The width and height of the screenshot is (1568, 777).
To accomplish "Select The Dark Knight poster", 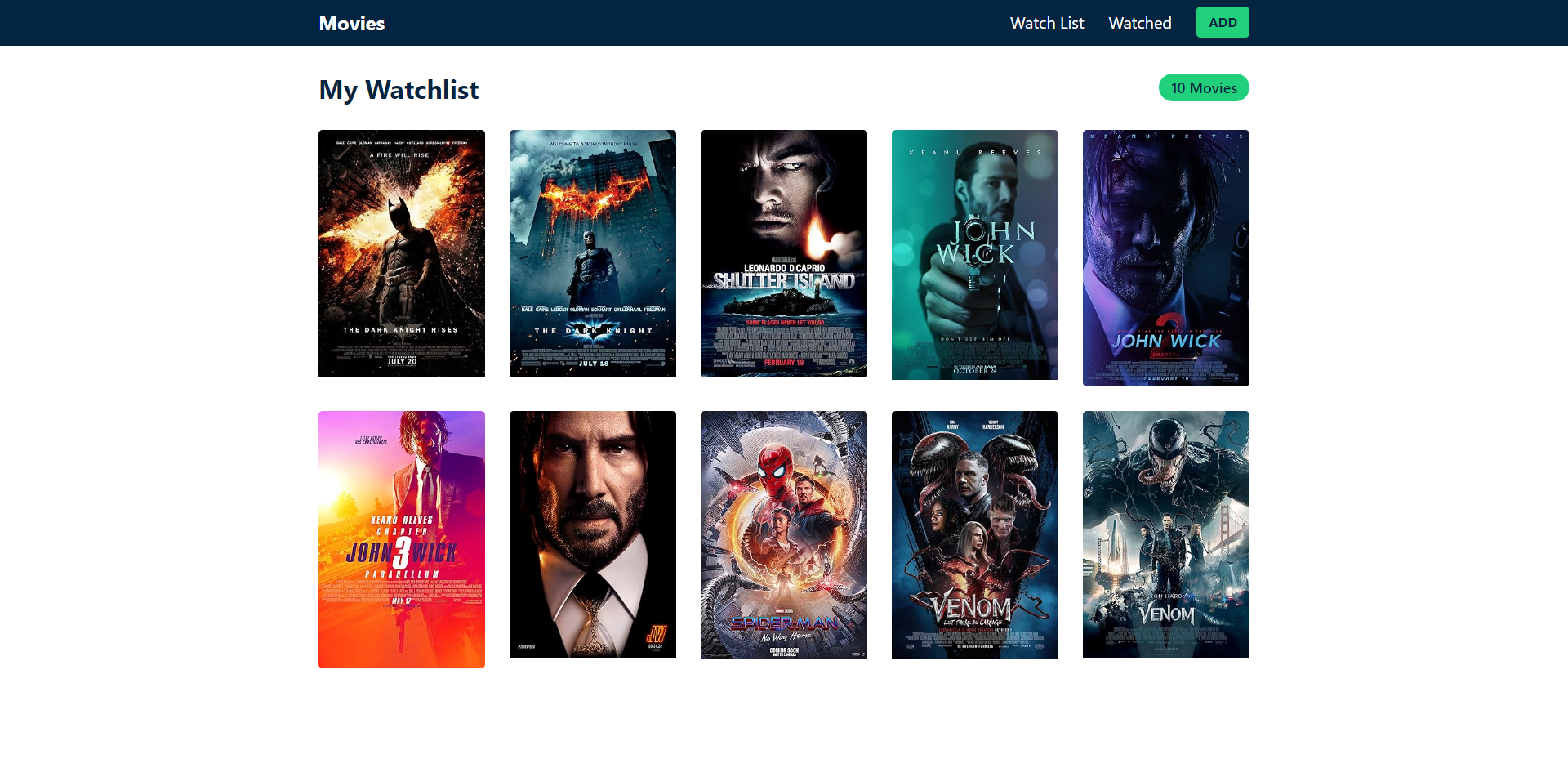I will (593, 253).
